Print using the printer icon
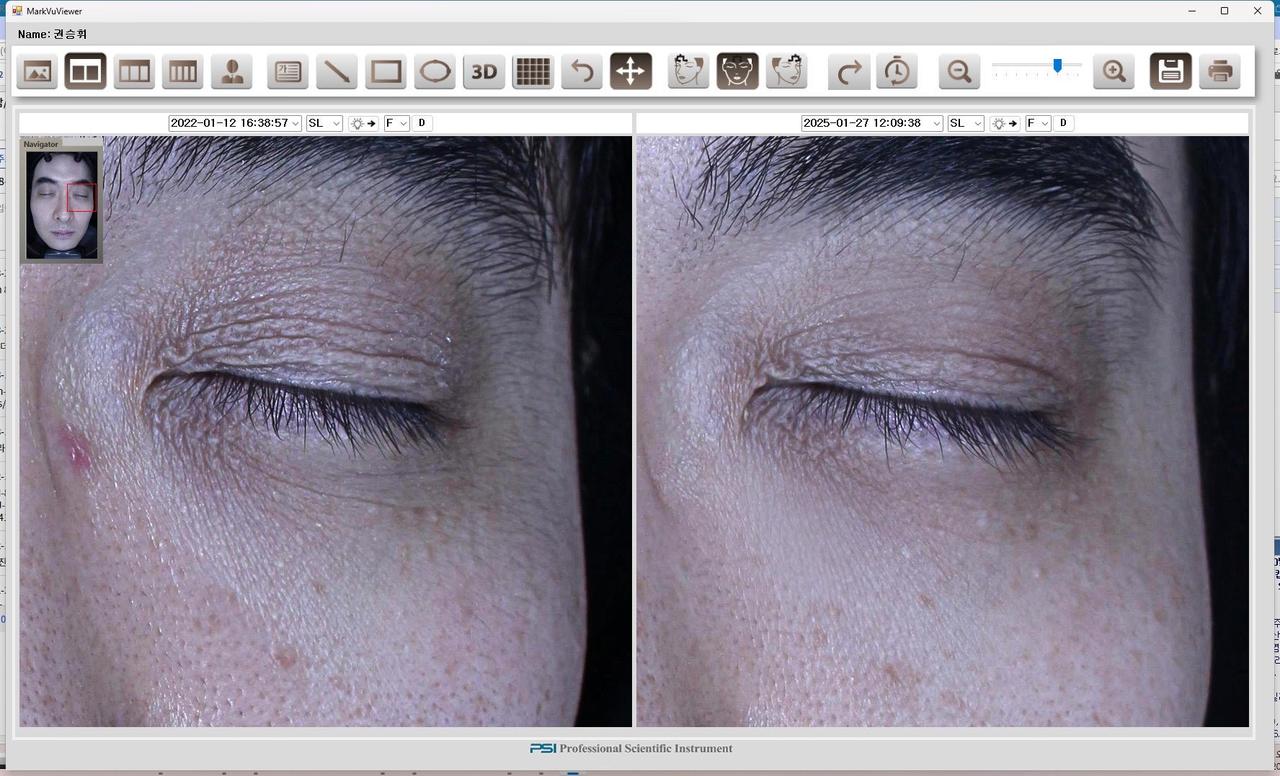Screen dimensions: 1280x776 click(1220, 72)
